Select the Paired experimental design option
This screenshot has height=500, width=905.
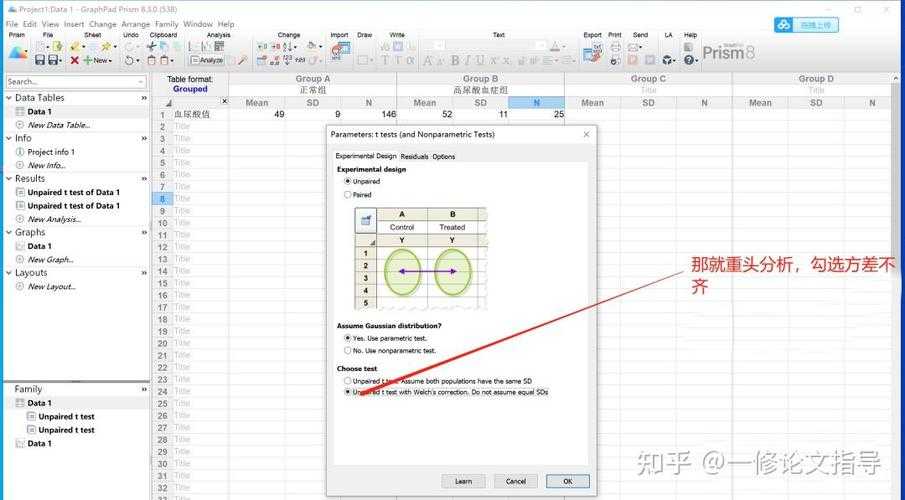click(x=348, y=195)
